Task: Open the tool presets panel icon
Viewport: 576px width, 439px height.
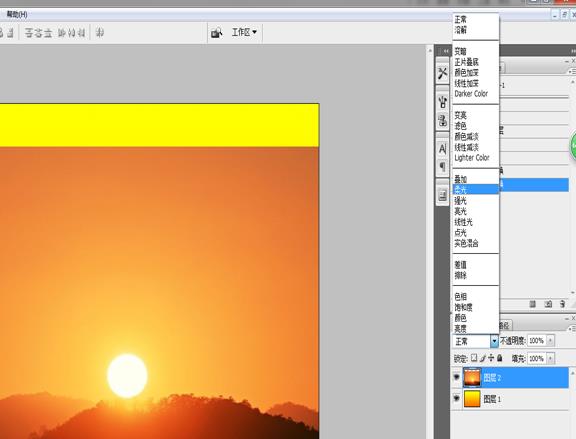Action: [x=442, y=73]
